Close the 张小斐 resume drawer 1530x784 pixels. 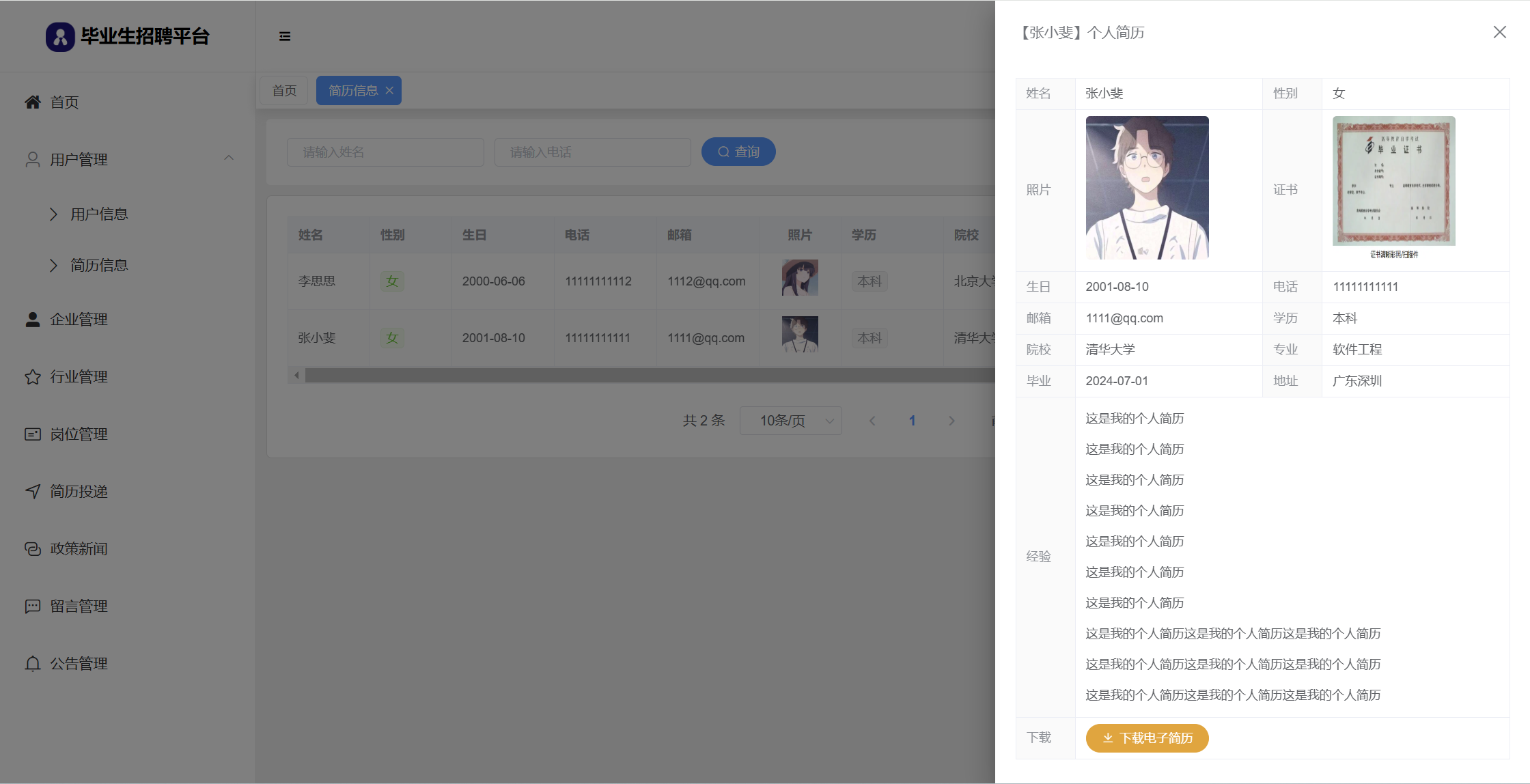(x=1499, y=32)
